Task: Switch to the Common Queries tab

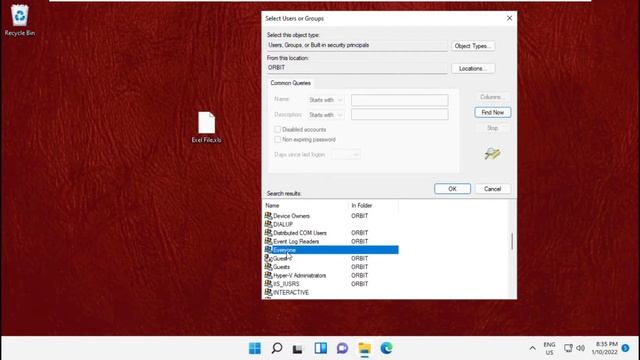Action: pos(290,83)
